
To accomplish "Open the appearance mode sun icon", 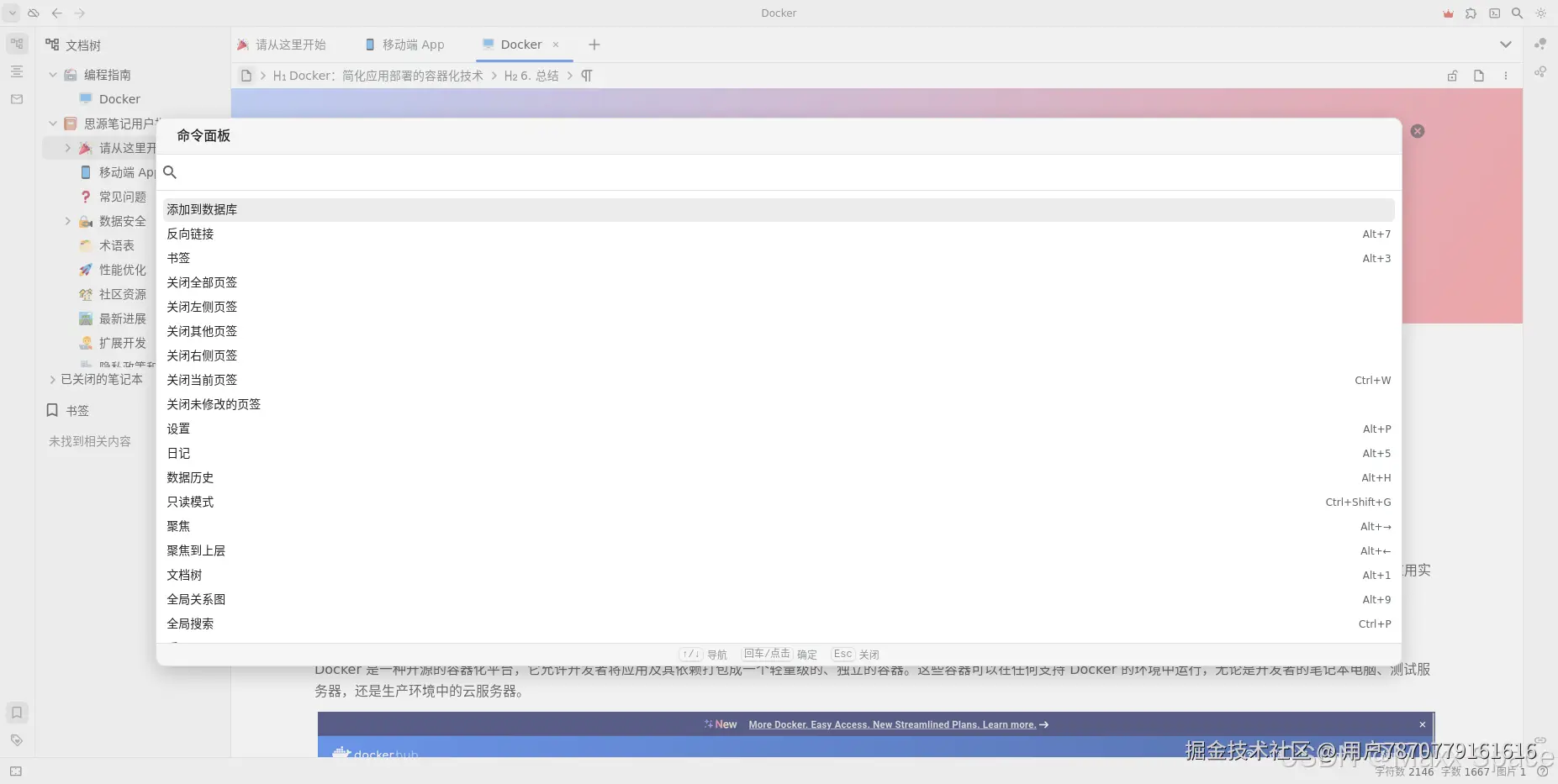I will click(1540, 13).
